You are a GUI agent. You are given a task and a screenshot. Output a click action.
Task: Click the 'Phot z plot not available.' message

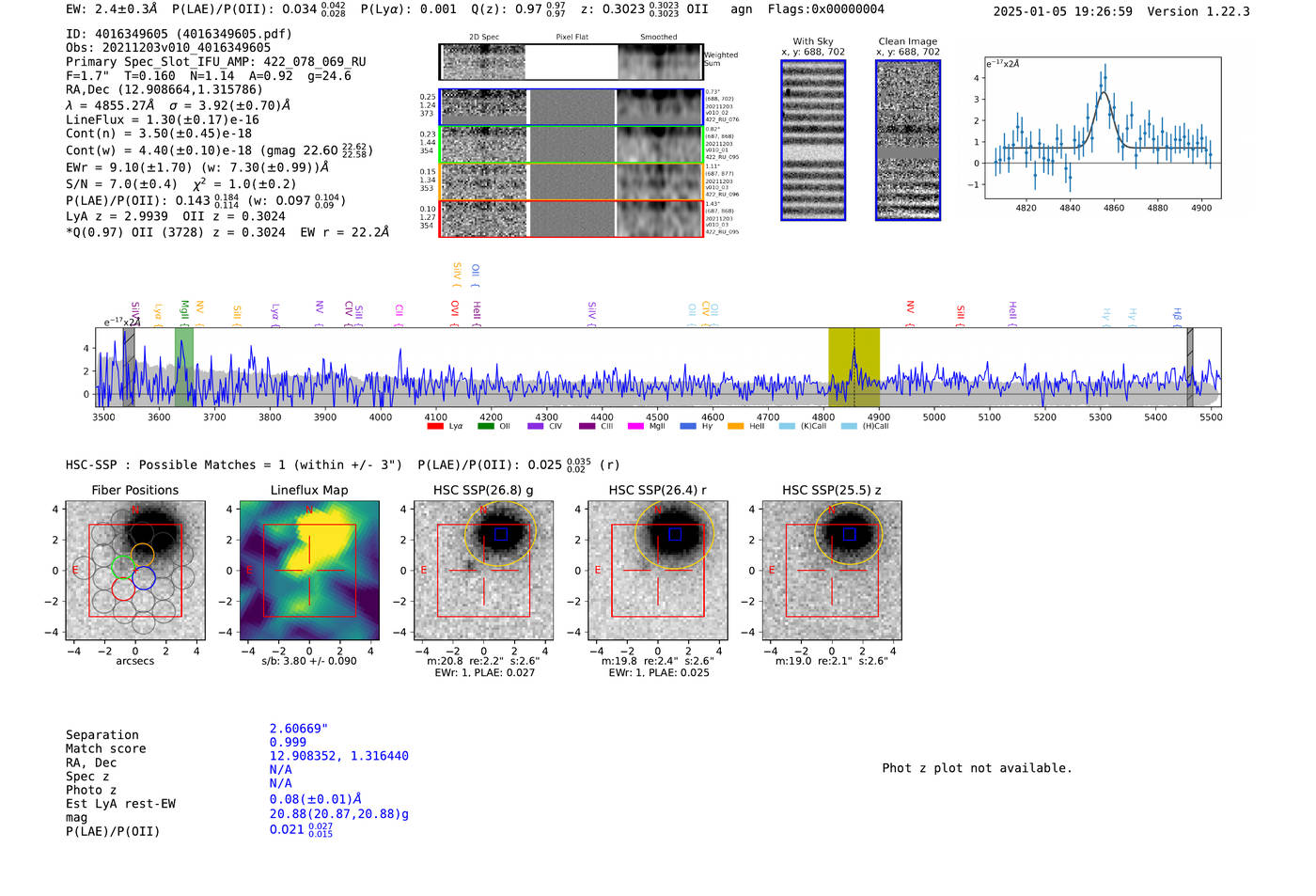pos(977,768)
